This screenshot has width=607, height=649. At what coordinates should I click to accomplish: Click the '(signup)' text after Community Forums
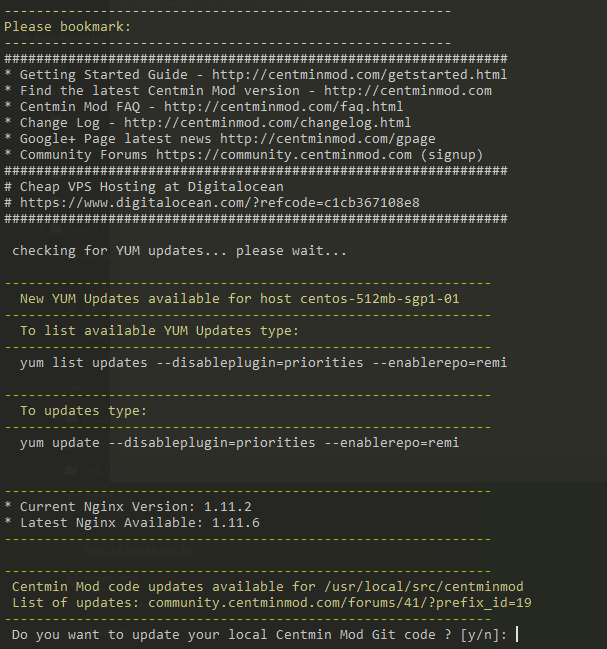click(x=451, y=155)
